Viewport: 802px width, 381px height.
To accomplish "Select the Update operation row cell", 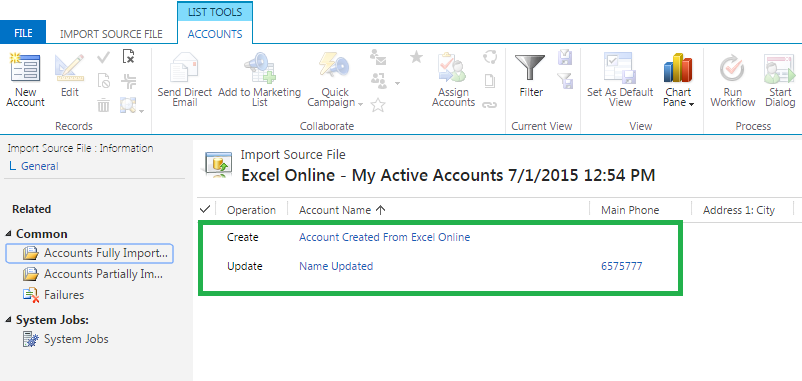I will click(x=244, y=266).
